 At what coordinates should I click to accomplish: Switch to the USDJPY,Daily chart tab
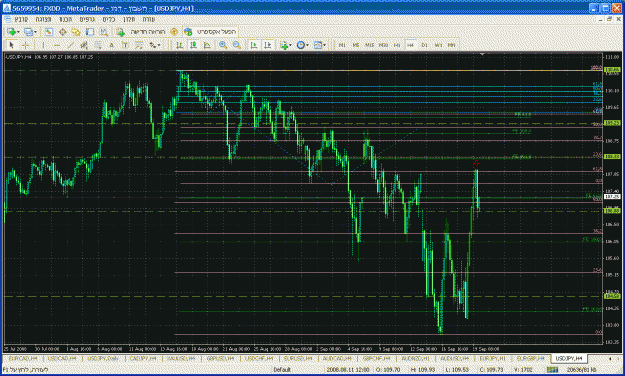coord(103,358)
